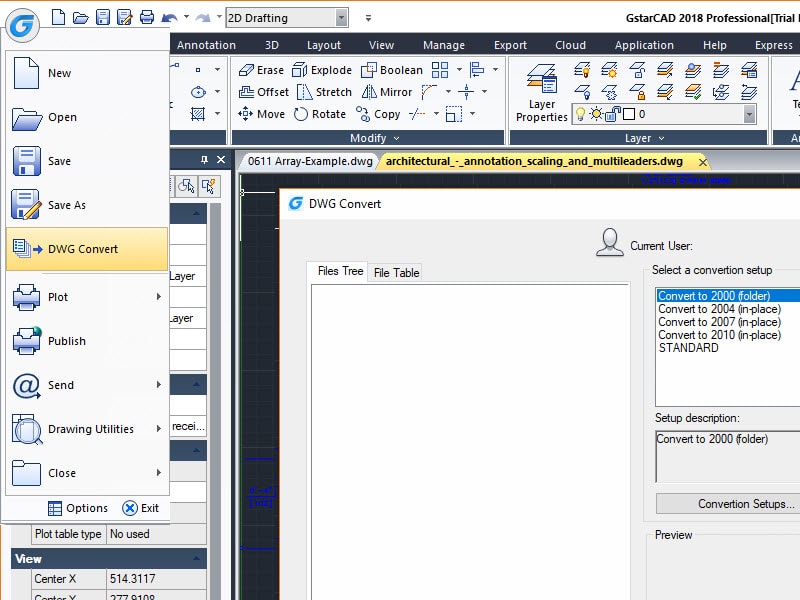Toggle the layer on/off lightbulb icon
The image size is (800, 600).
[x=581, y=114]
